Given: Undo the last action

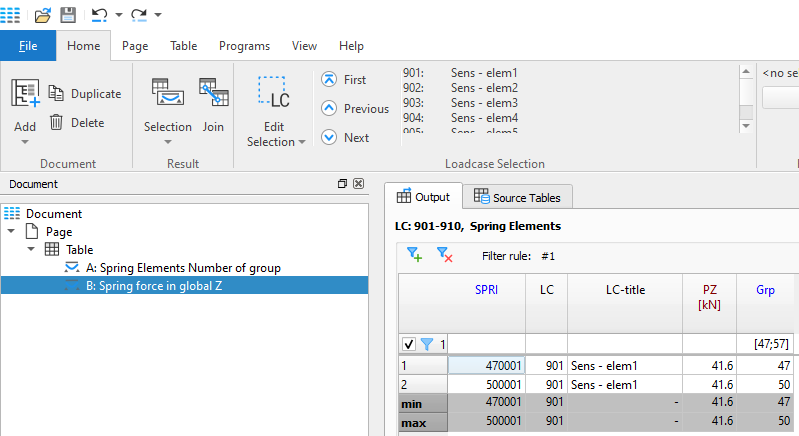Looking at the screenshot, I should pos(99,15).
